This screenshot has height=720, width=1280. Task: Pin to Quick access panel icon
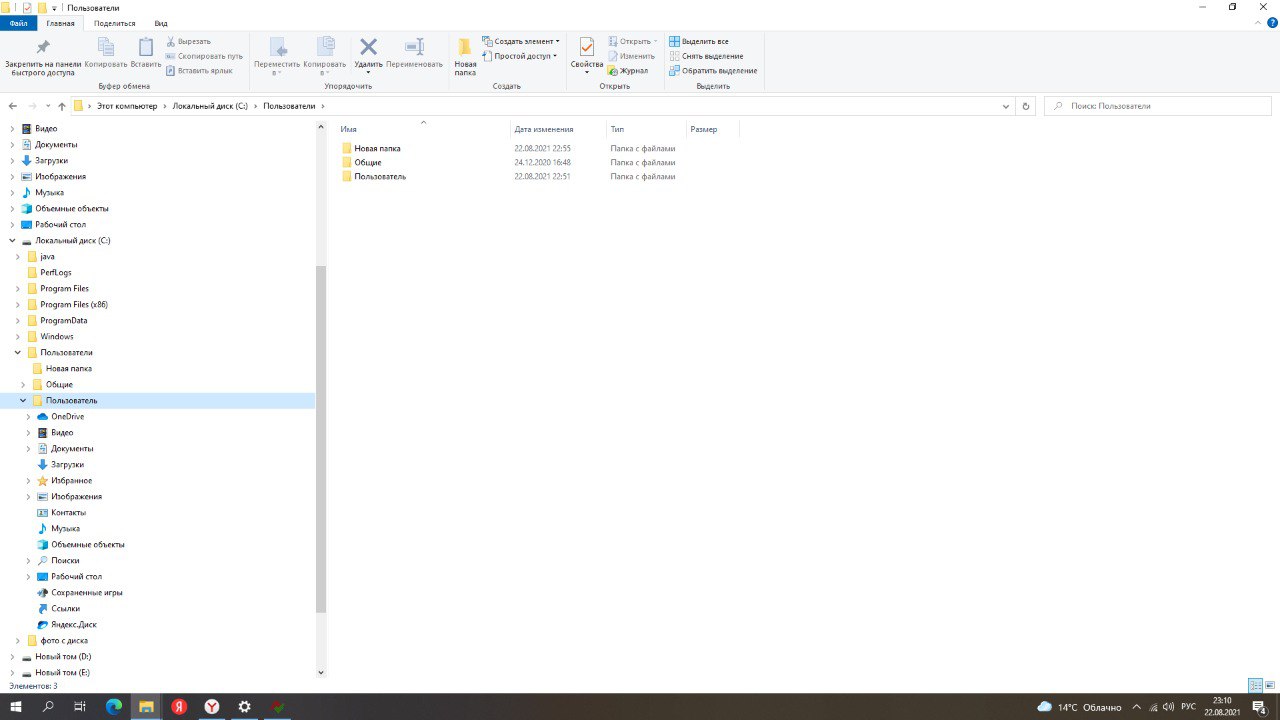click(x=42, y=47)
